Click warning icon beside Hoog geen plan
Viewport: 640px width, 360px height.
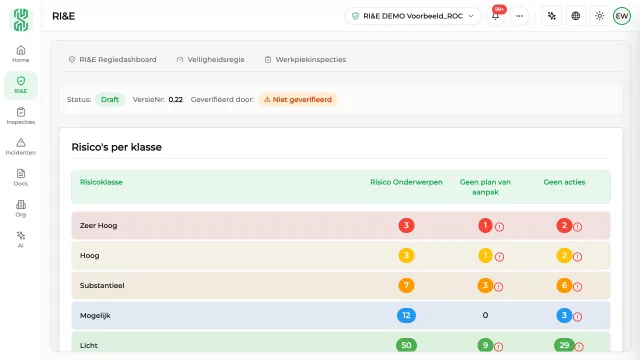499,257
